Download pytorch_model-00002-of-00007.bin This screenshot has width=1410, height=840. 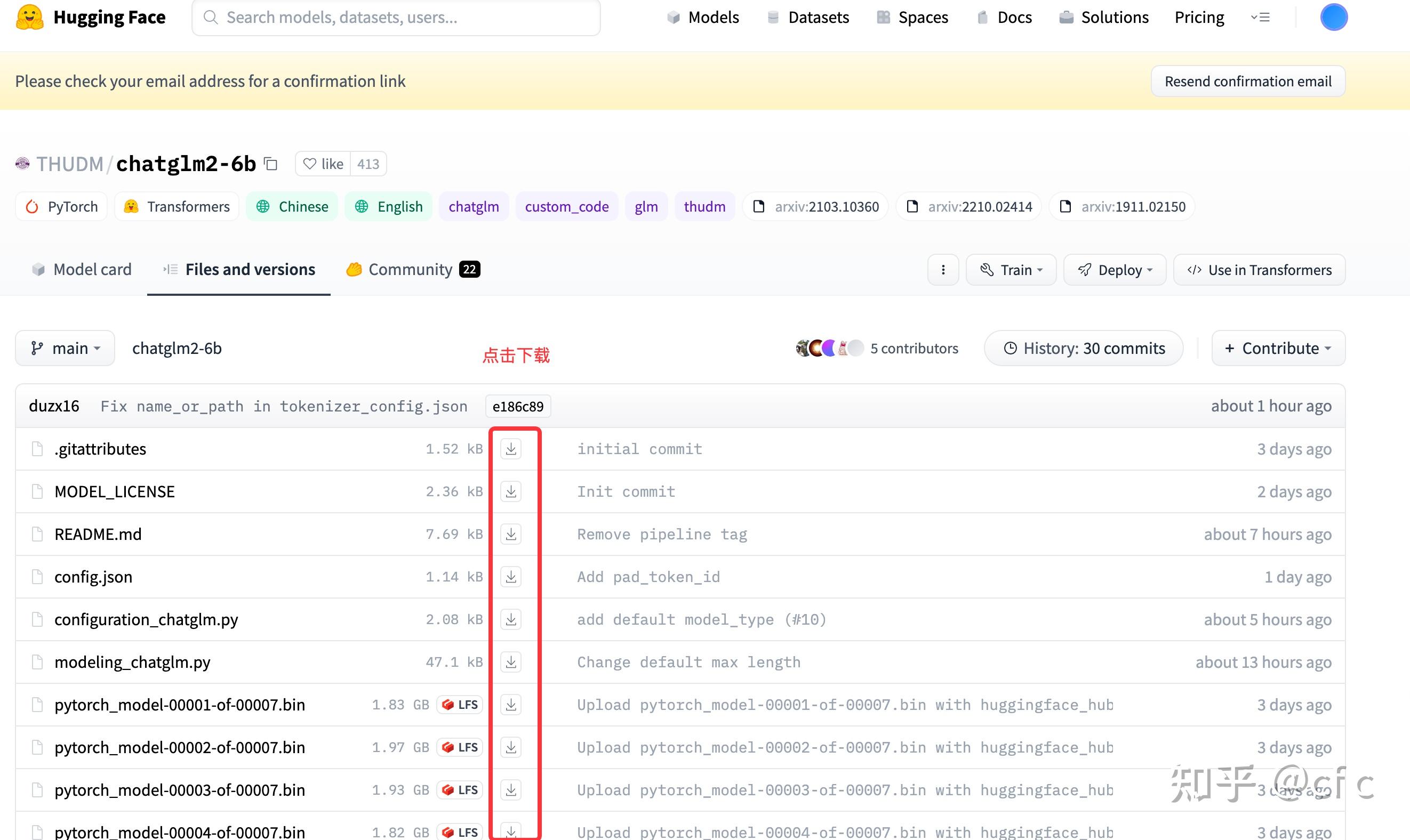[511, 747]
